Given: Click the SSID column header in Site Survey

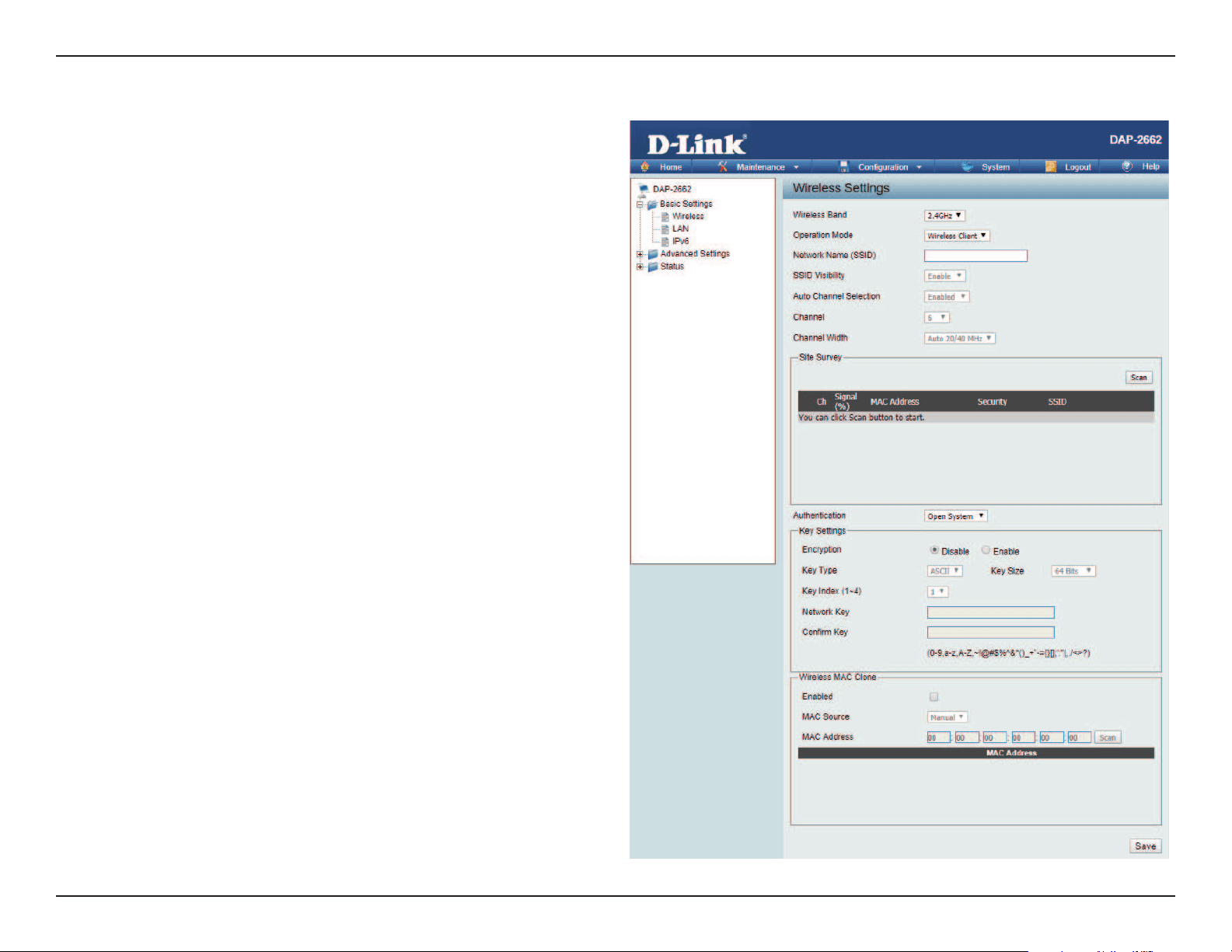Looking at the screenshot, I should [x=1057, y=402].
